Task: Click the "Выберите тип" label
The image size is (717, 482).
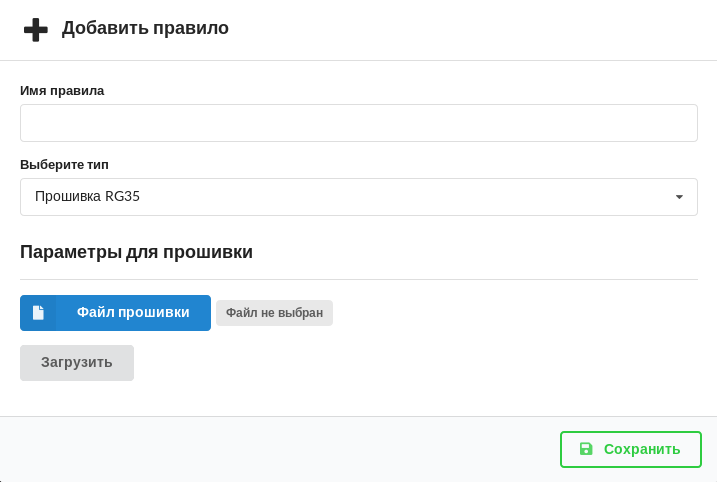Action: point(64,165)
